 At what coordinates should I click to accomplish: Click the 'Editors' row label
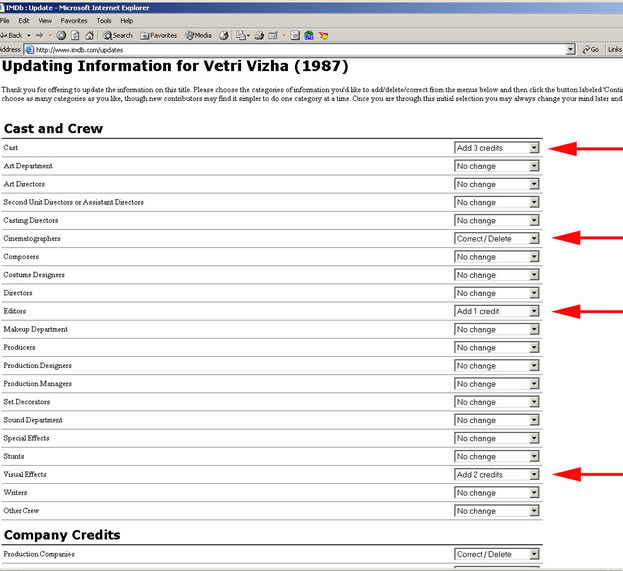click(x=15, y=311)
